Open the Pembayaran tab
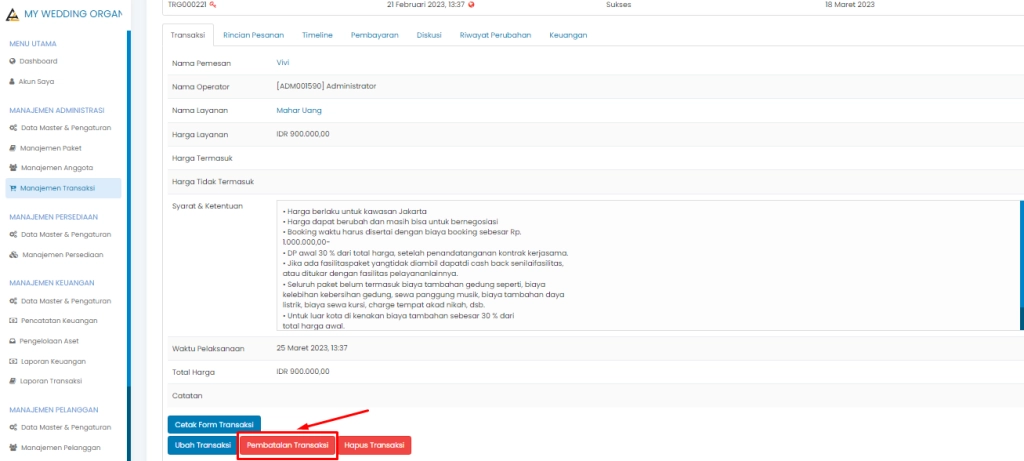Image resolution: width=1024 pixels, height=461 pixels. (x=375, y=35)
